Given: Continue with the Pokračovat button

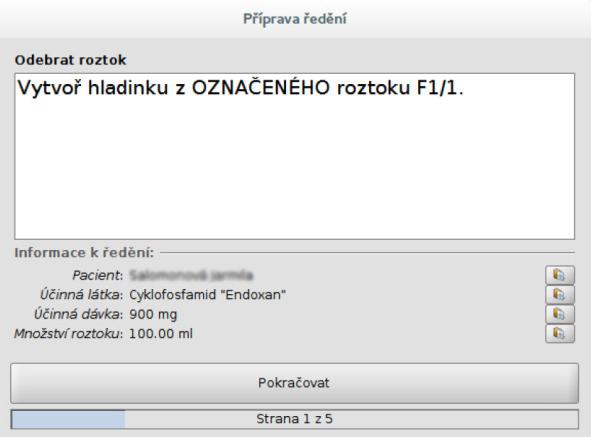Looking at the screenshot, I should click(x=294, y=383).
